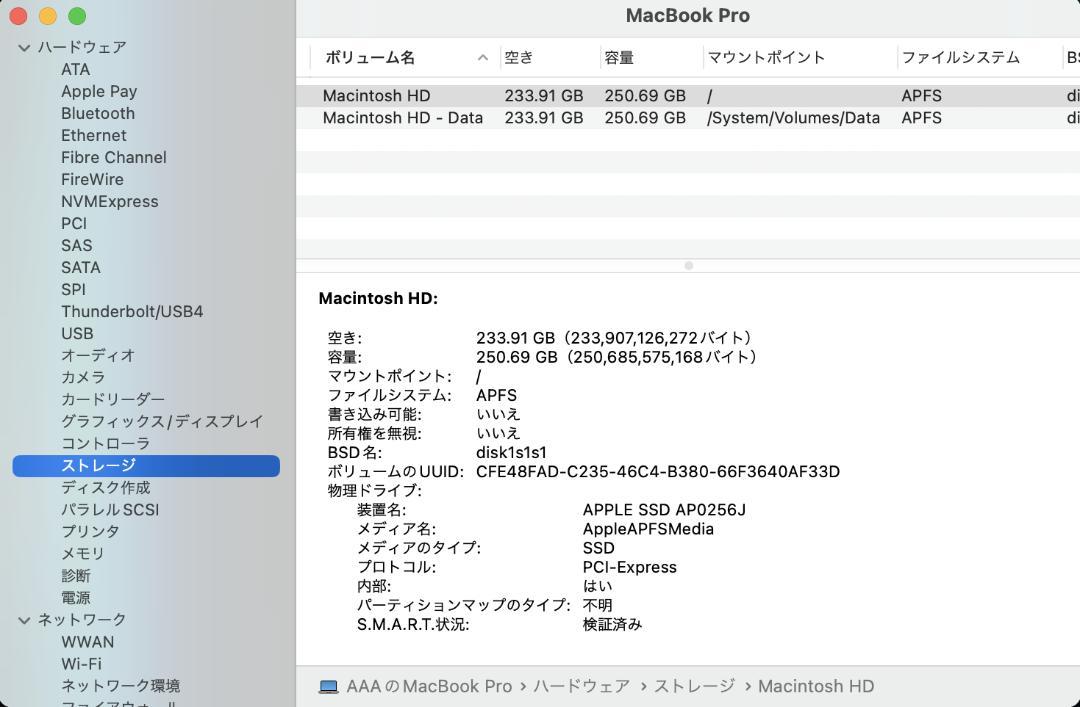1080x707 pixels.
Task: Collapse the ネットワーク section chevron
Action: tap(24, 620)
